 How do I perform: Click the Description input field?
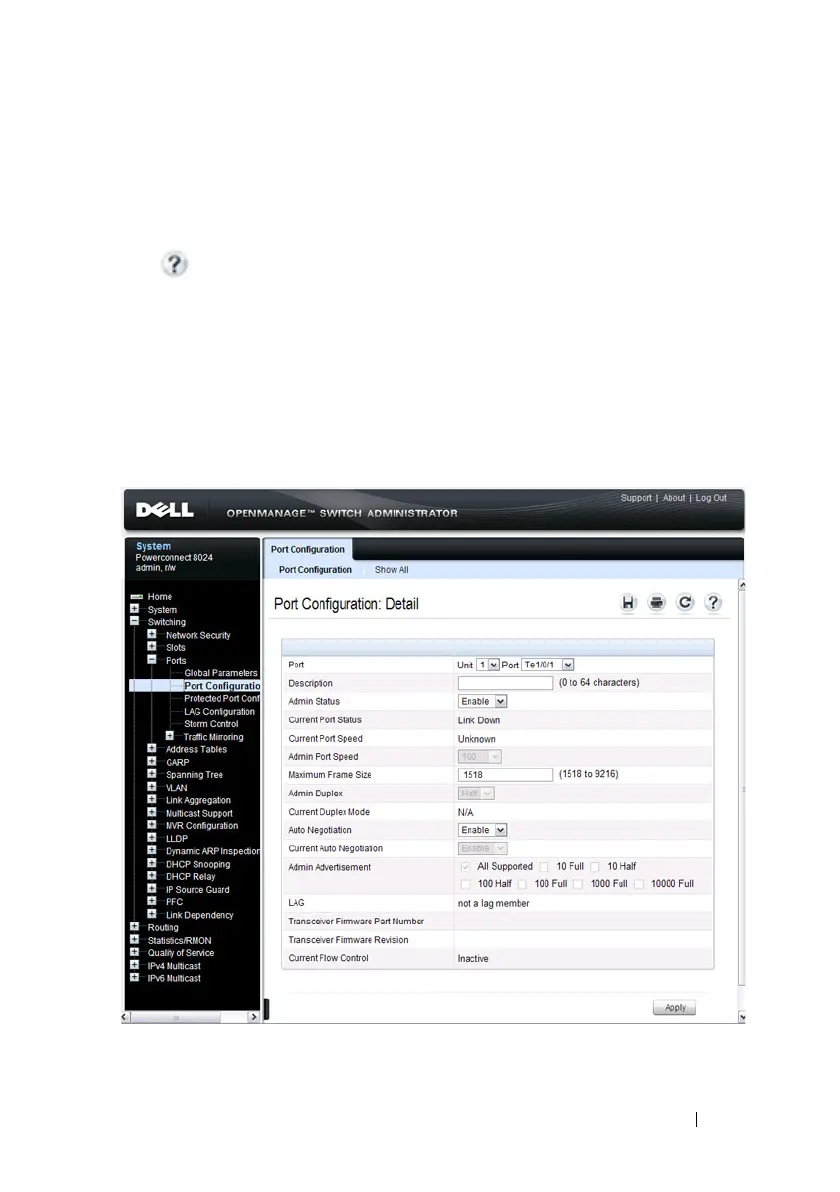(x=505, y=683)
